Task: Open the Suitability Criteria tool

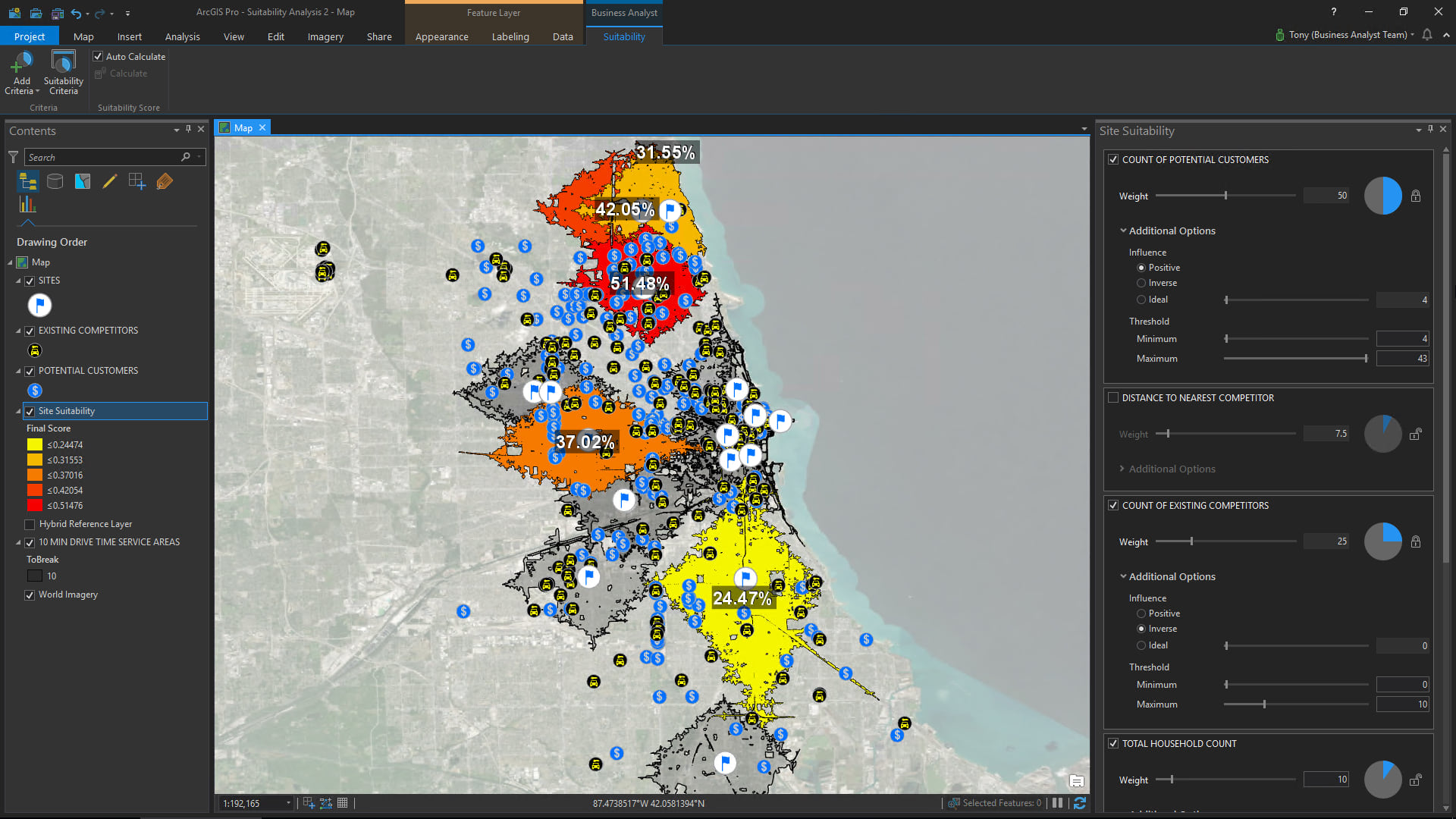Action: click(63, 64)
